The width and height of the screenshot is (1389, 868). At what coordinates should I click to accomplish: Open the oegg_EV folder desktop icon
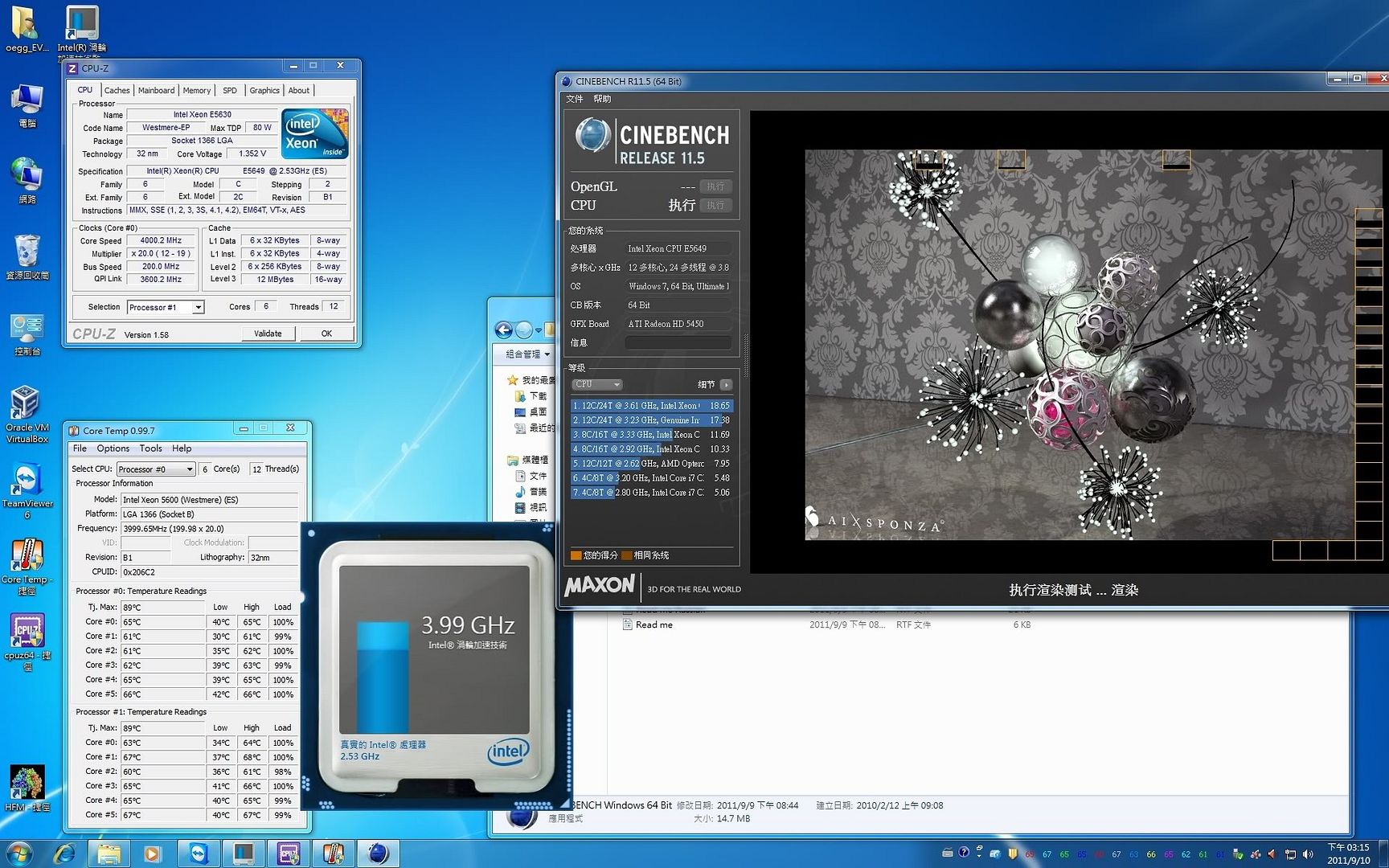pos(27,30)
